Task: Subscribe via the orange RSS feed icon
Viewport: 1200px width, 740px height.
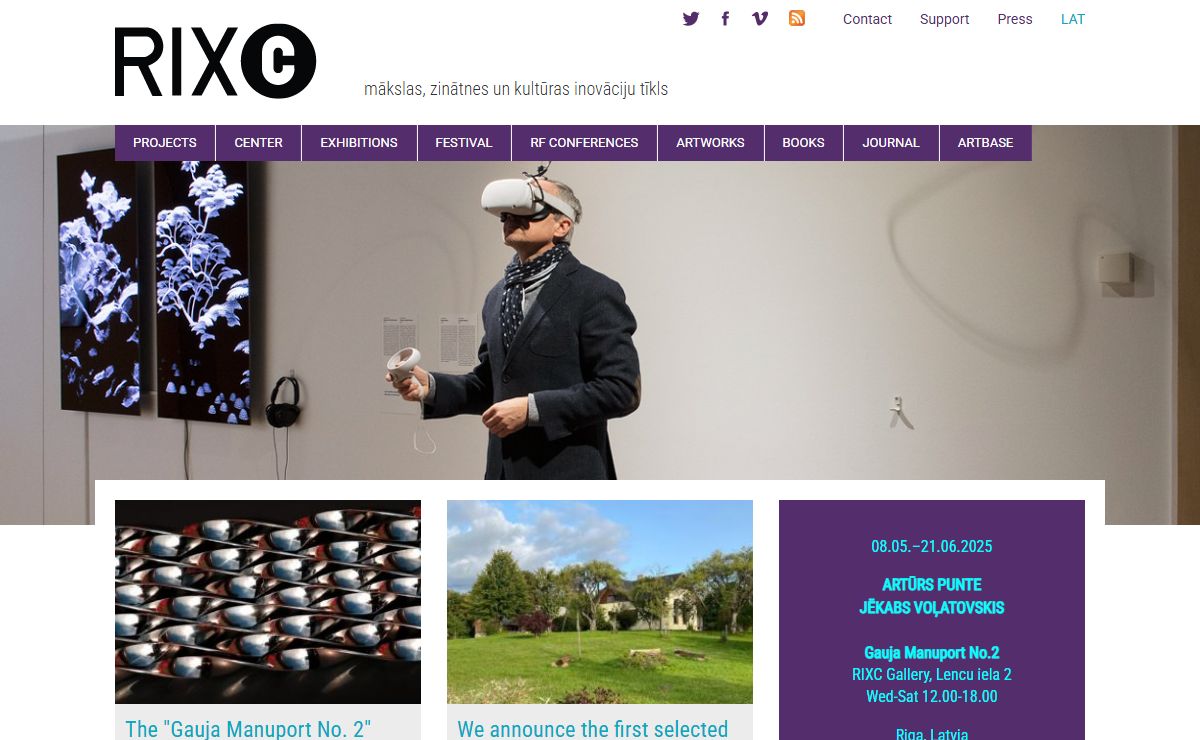Action: click(797, 18)
